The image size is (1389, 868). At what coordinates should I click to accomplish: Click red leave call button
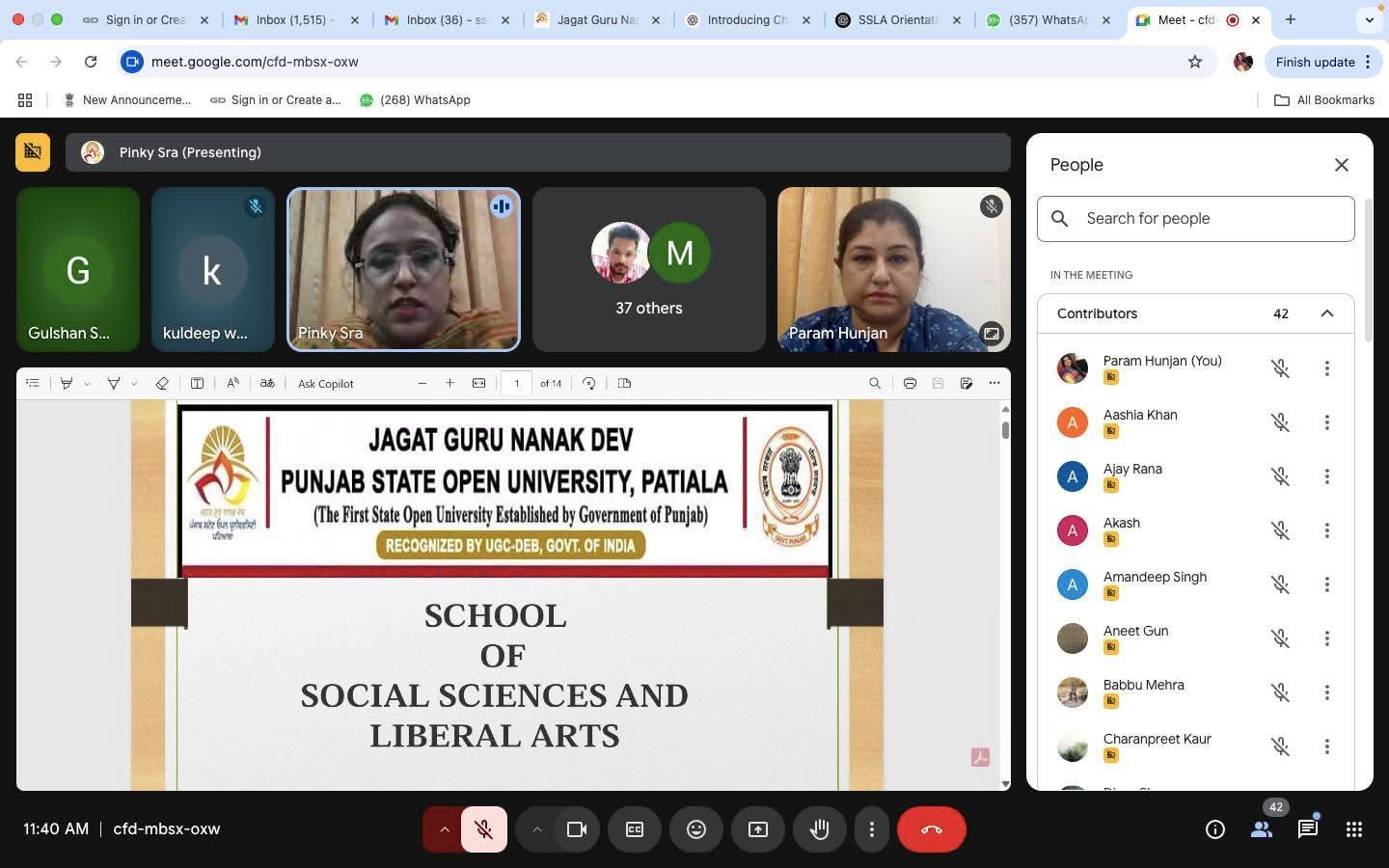(x=932, y=829)
